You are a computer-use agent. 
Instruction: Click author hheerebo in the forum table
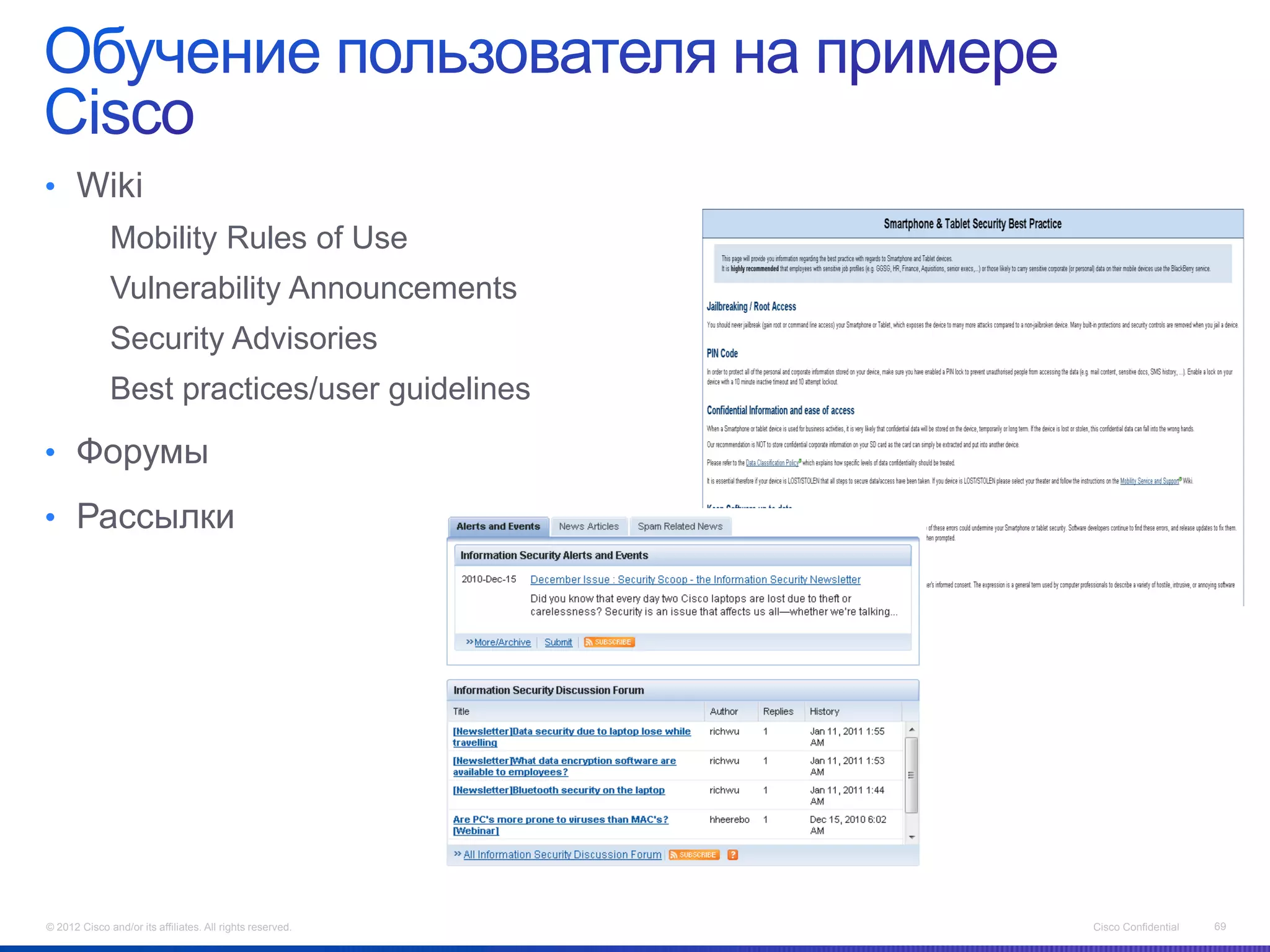click(729, 819)
